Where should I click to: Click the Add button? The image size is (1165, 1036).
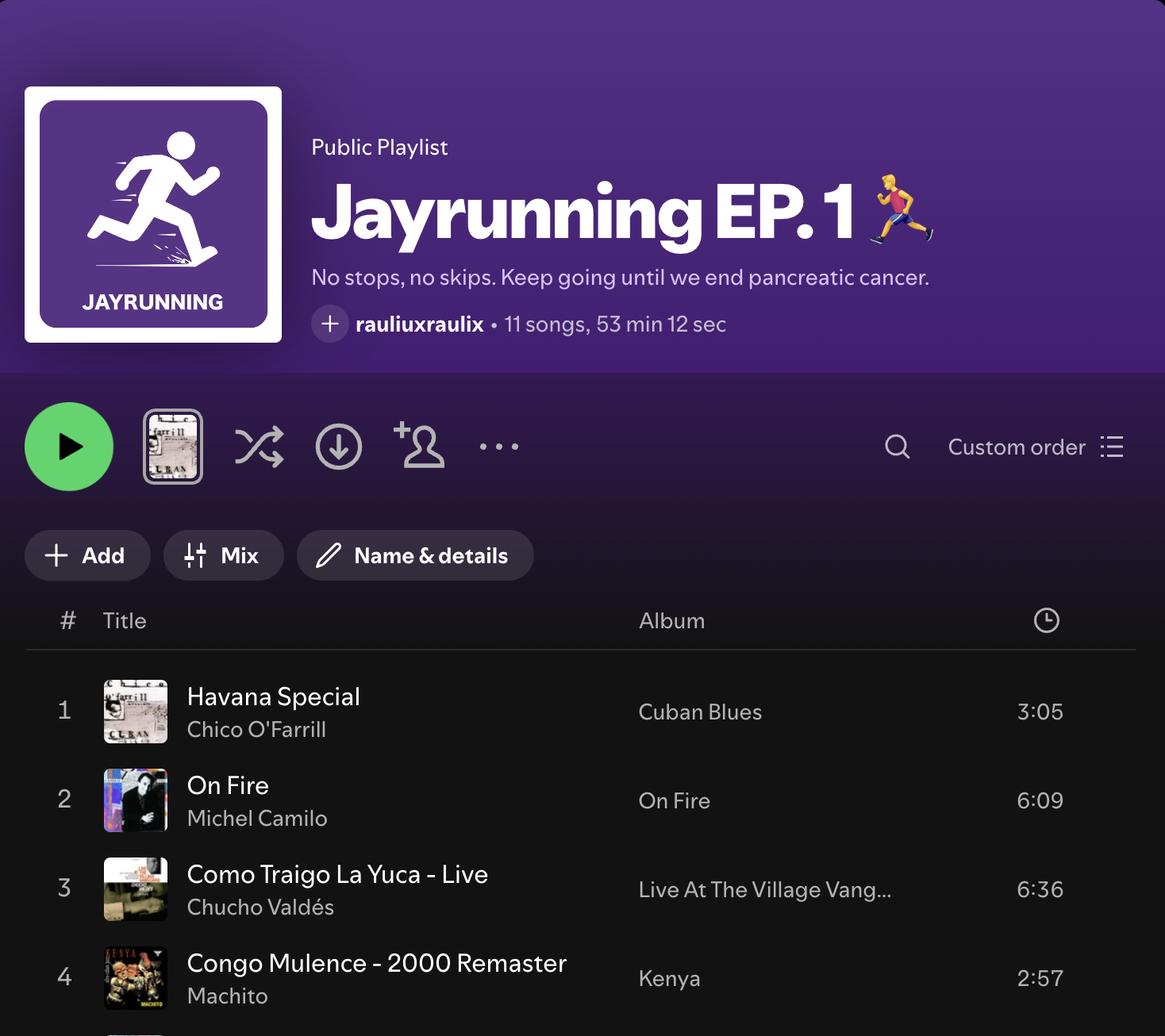click(87, 555)
